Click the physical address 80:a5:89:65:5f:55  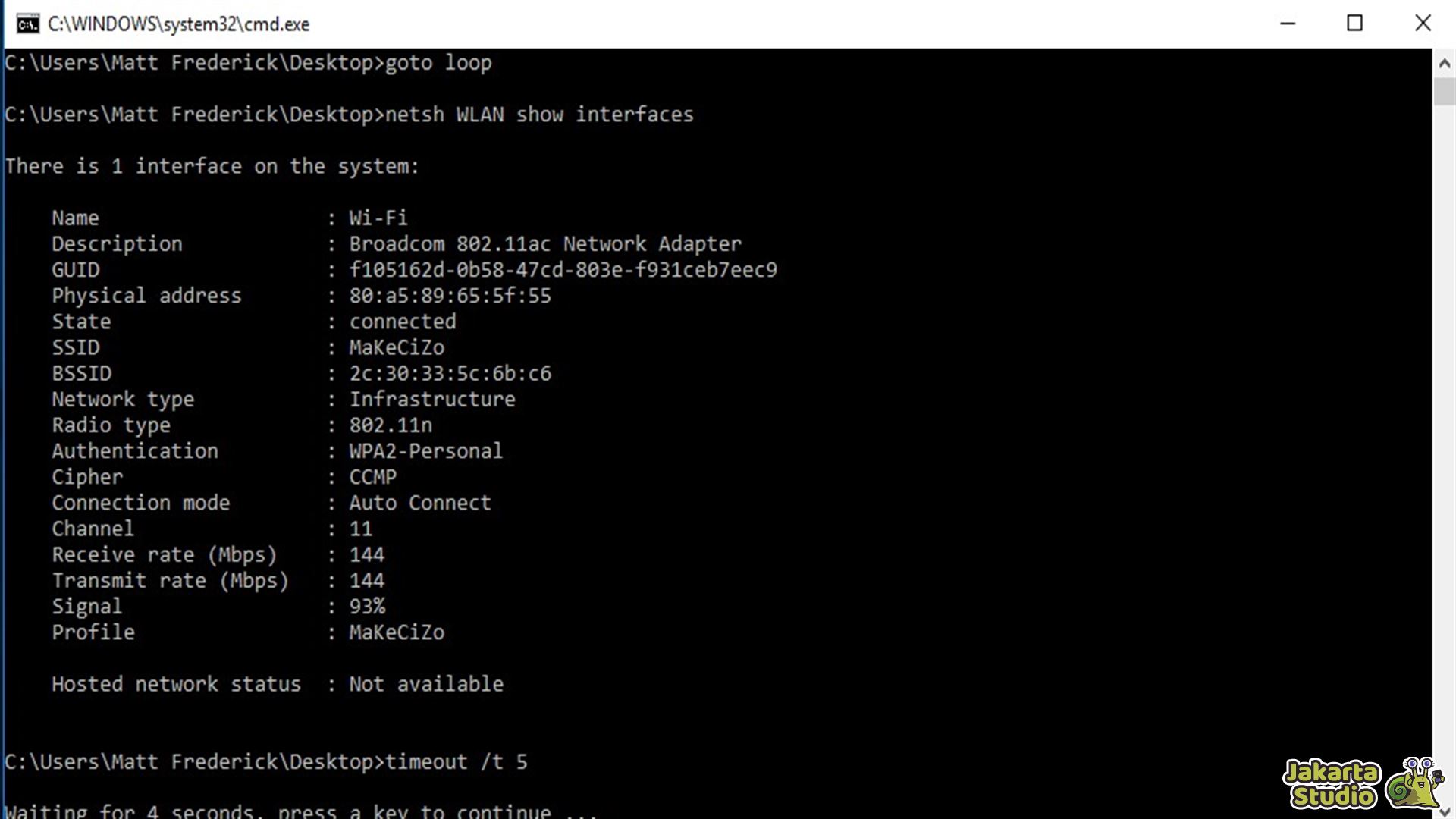[x=450, y=296]
